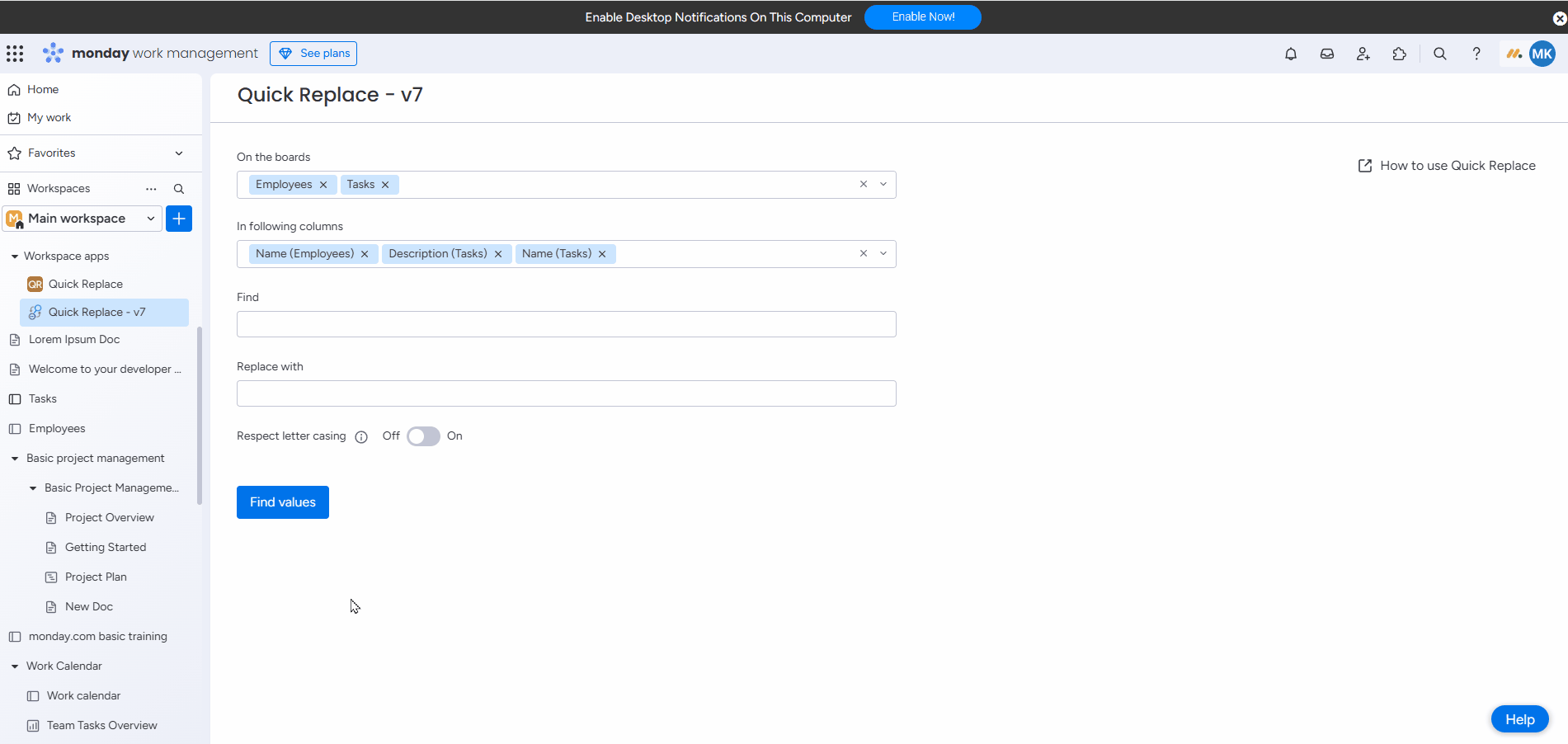Open the Team Tasks Overview dashboard

click(102, 726)
